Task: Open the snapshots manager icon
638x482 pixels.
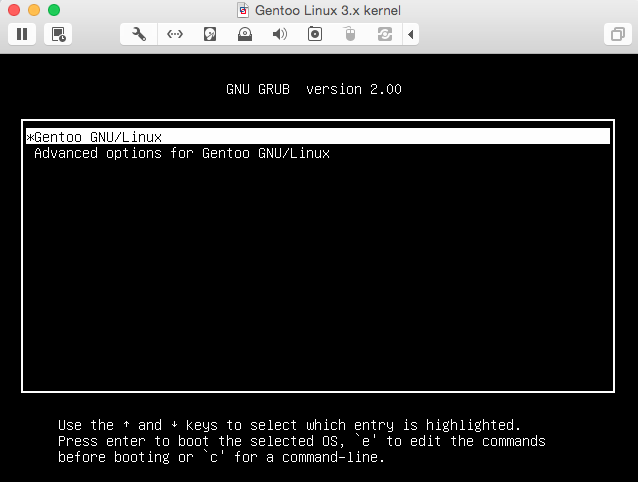Action: 58,34
